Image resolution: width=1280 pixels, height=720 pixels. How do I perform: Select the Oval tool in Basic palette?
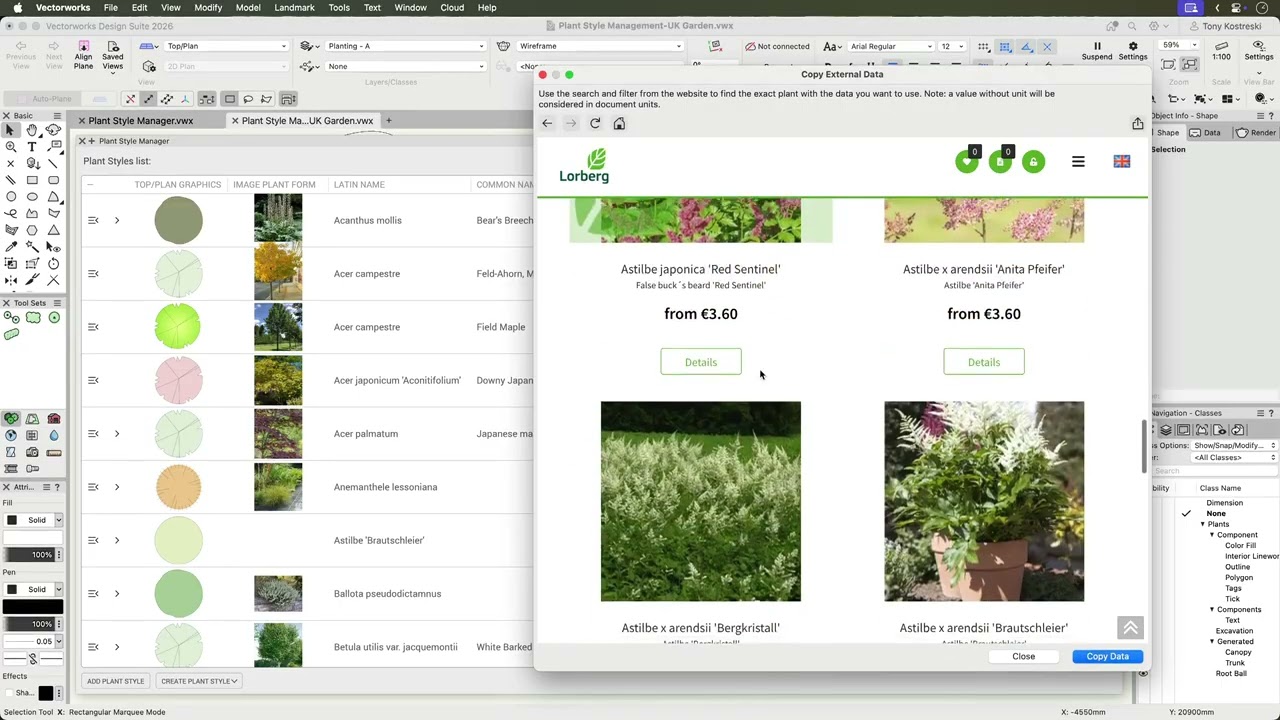click(x=32, y=197)
